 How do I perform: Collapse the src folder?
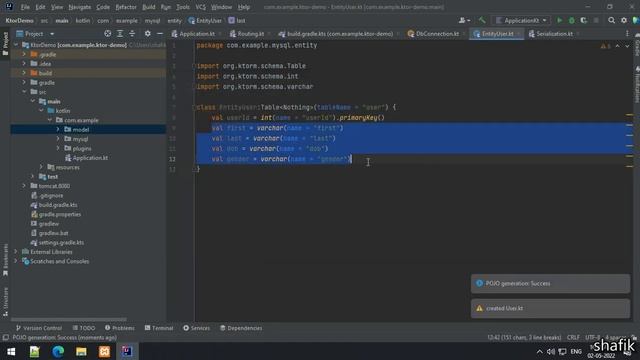click(x=24, y=92)
